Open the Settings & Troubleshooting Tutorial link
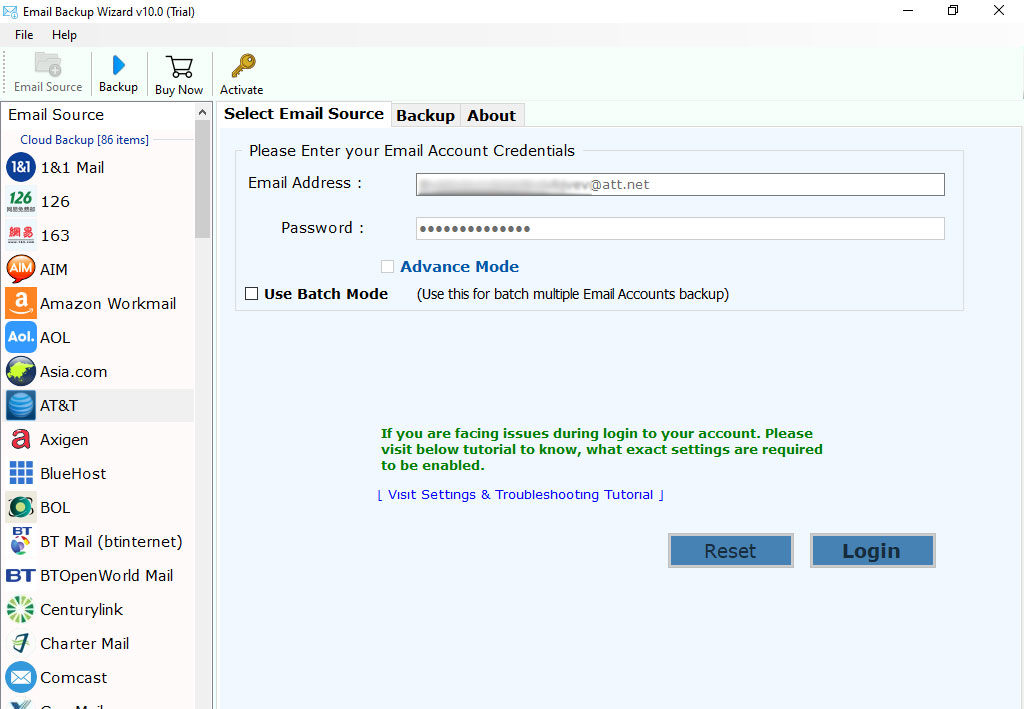The image size is (1024, 709). [x=521, y=494]
